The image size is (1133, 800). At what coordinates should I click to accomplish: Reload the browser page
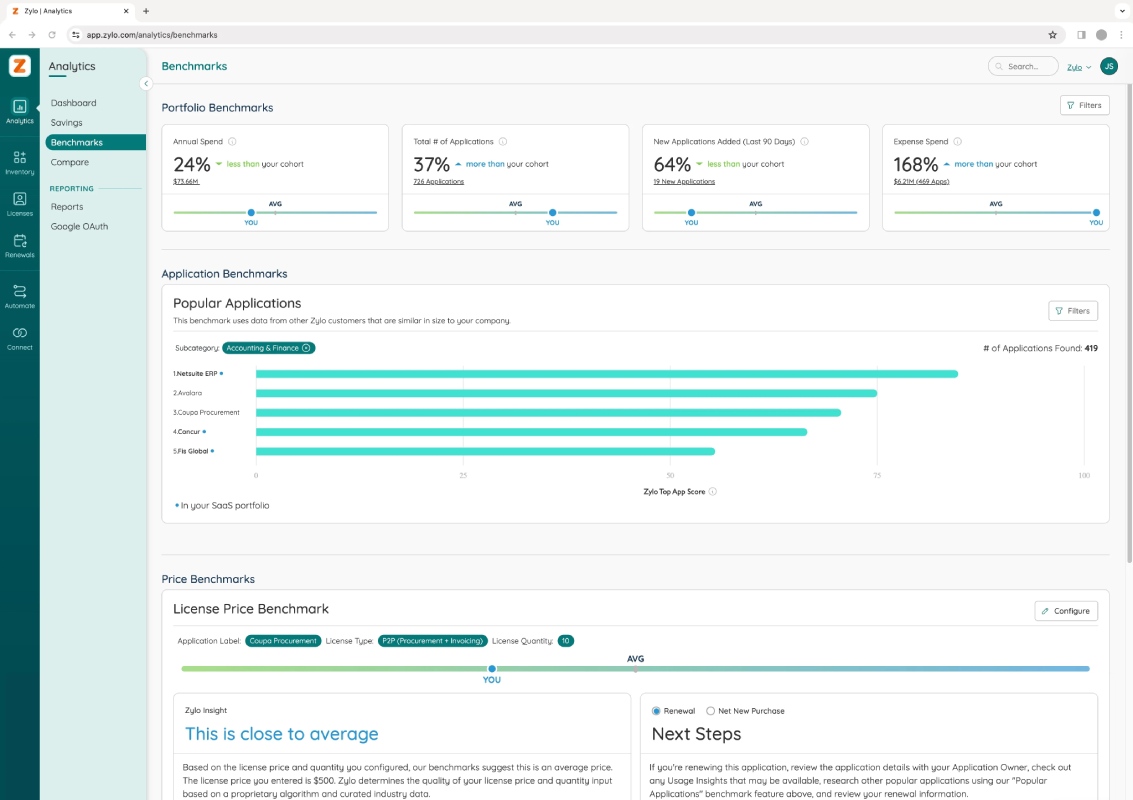pos(52,35)
